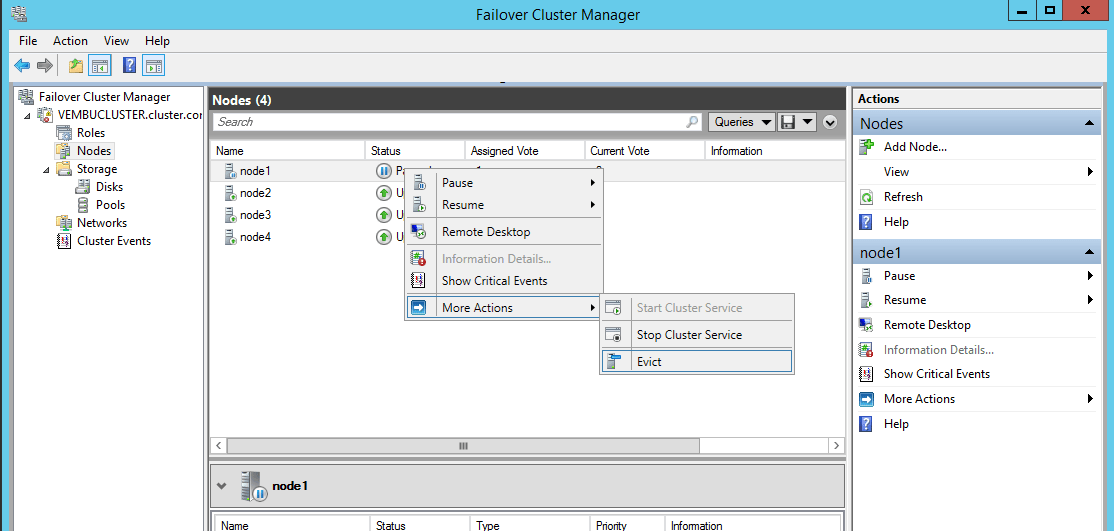Viewport: 1114px width, 531px height.
Task: Select Pools in the Storage tree
Action: 110,205
